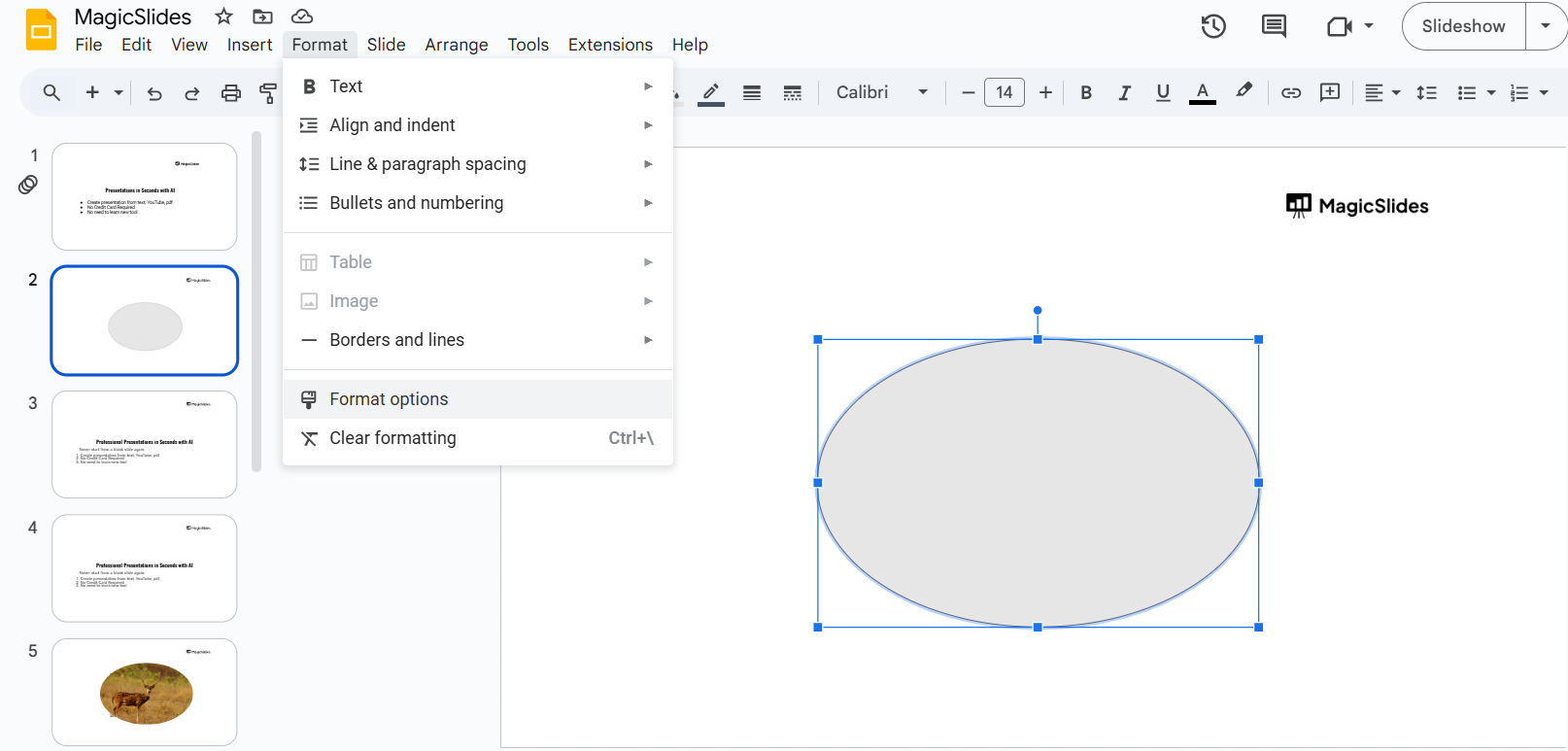Viewport: 1568px width, 751px height.
Task: Toggle italic formatting
Action: tap(1124, 93)
